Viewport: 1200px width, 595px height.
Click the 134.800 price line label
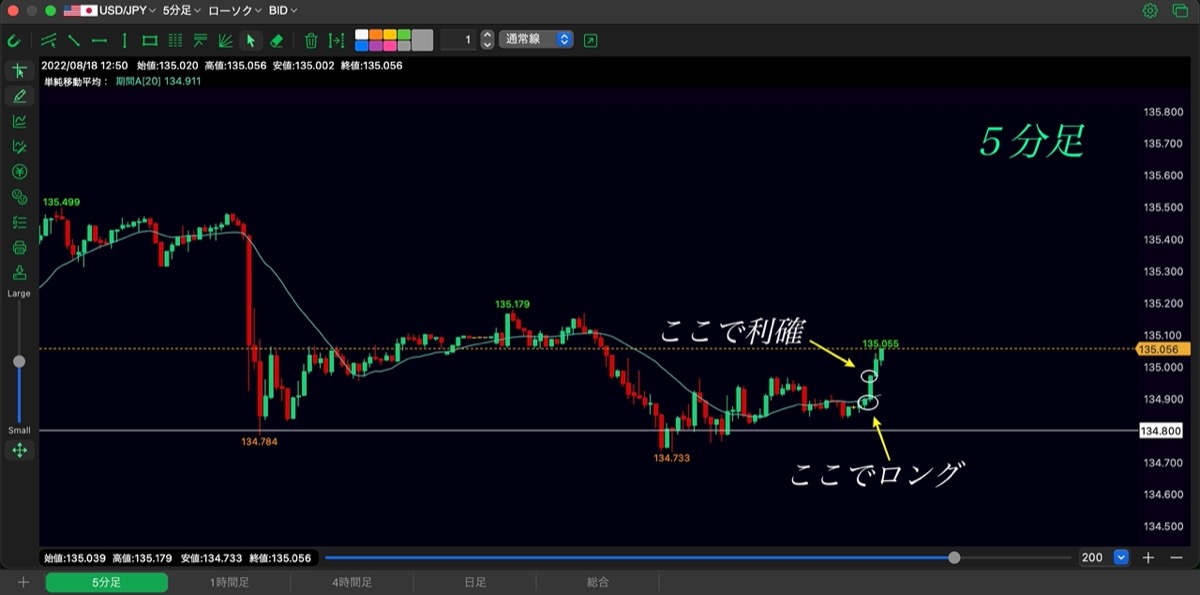(1160, 430)
